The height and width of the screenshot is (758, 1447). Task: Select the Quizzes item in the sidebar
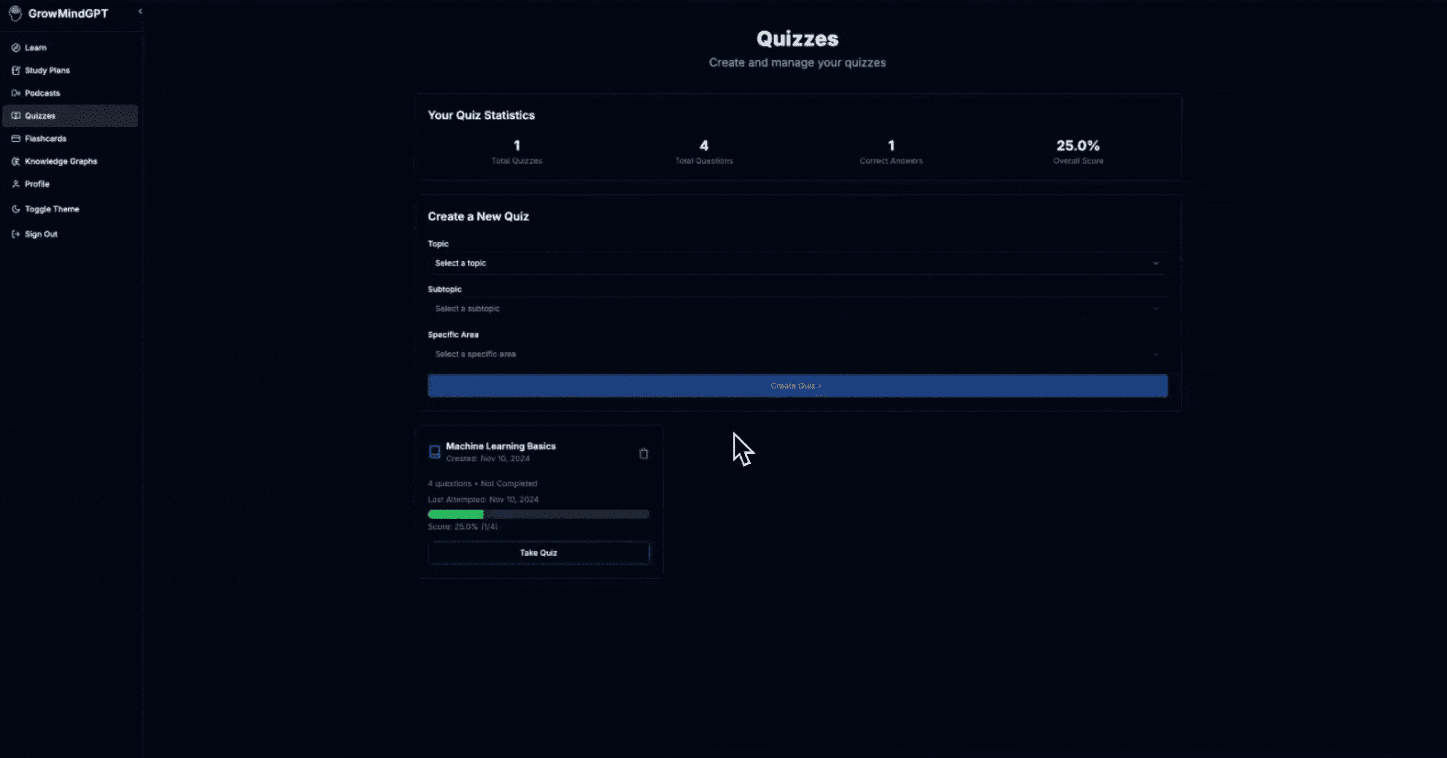coord(70,116)
